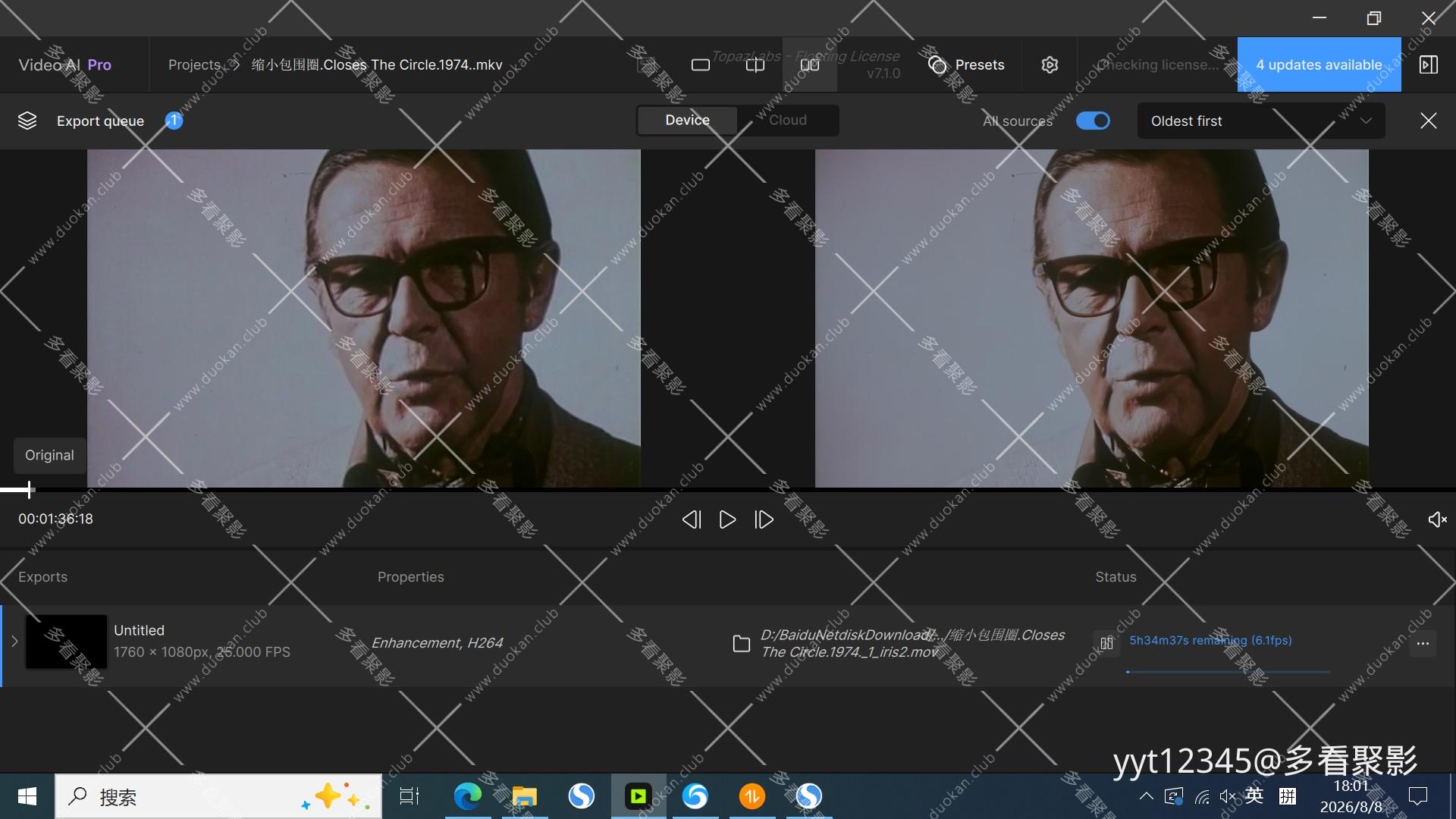Select single view layout icon
This screenshot has height=819, width=1456.
(701, 65)
